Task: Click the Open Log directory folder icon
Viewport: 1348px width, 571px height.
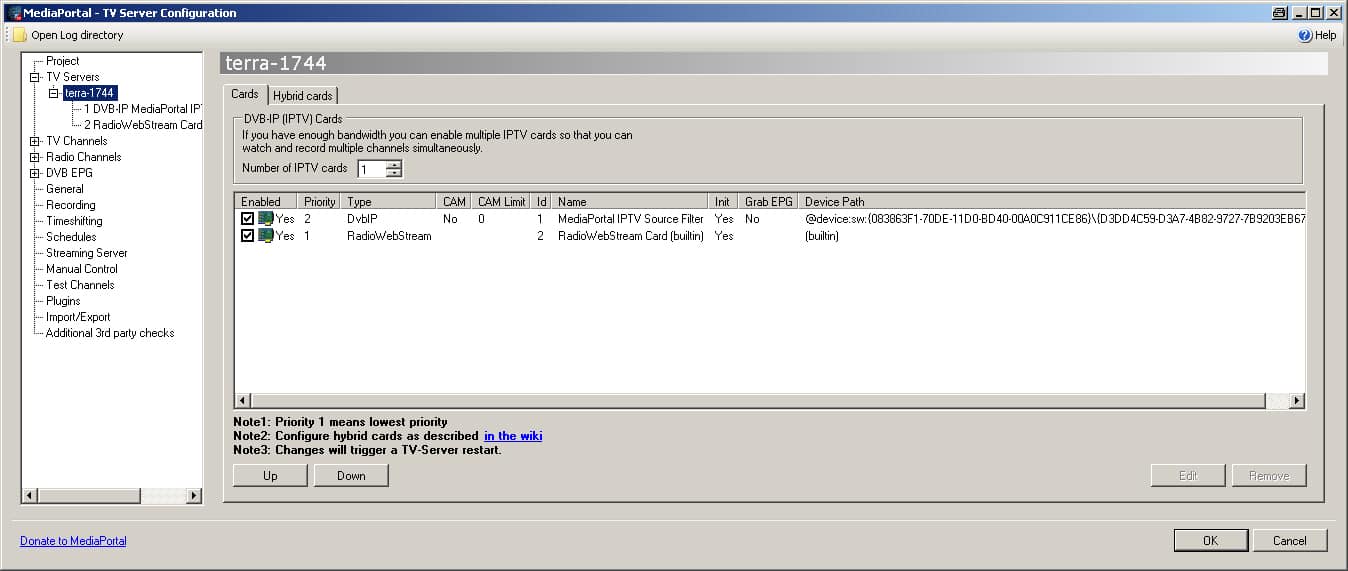Action: [x=19, y=35]
